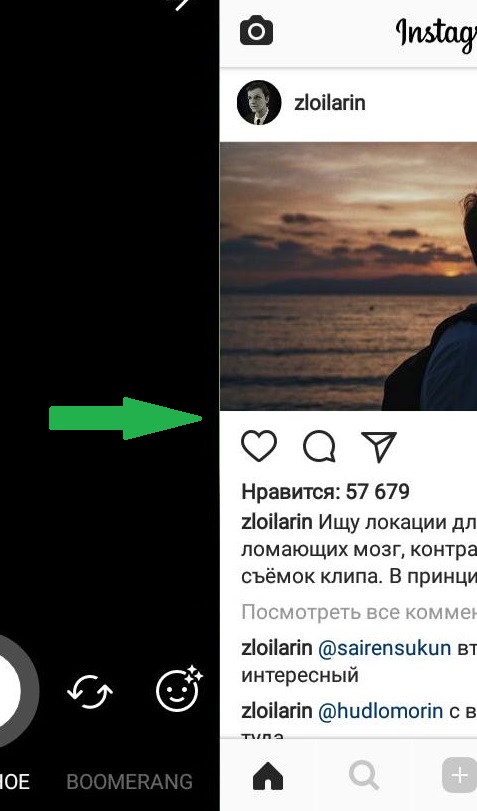Open the sunset beach post photo
Screen dimensions: 477x811
[x=348, y=276]
